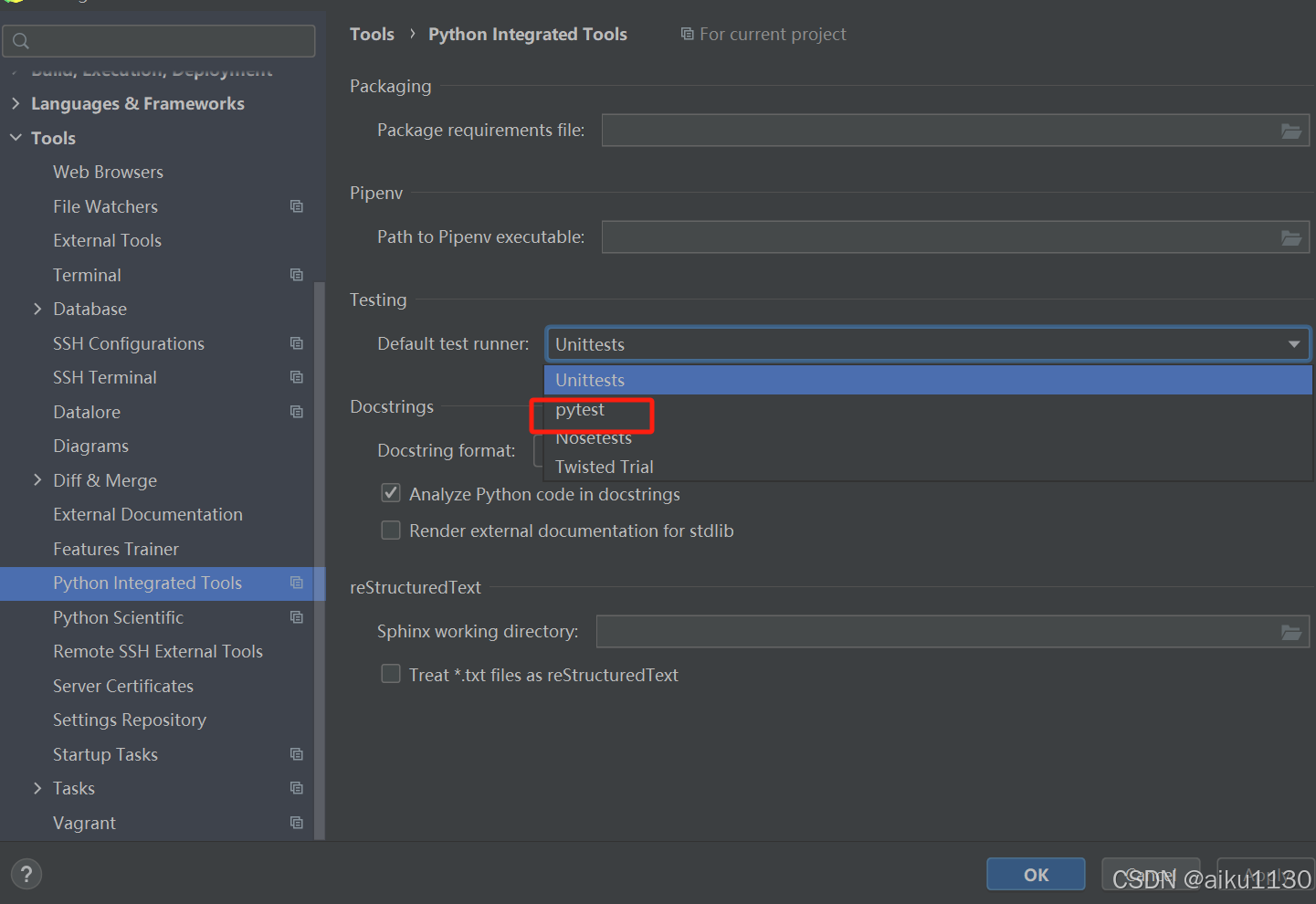Click the Tools breadcrumb link
Viewport: 1316px width, 904px height.
[x=372, y=34]
